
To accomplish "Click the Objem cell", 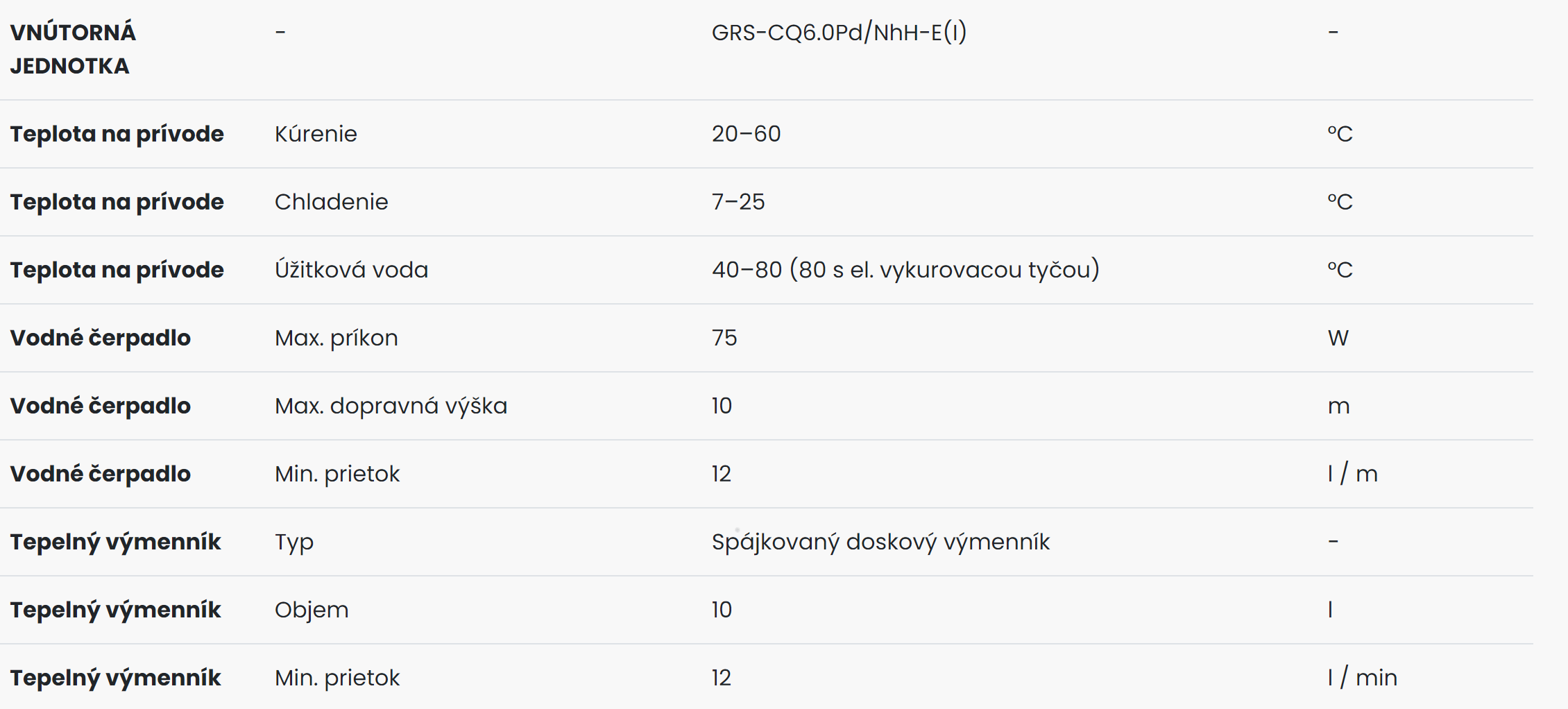I will click(312, 610).
